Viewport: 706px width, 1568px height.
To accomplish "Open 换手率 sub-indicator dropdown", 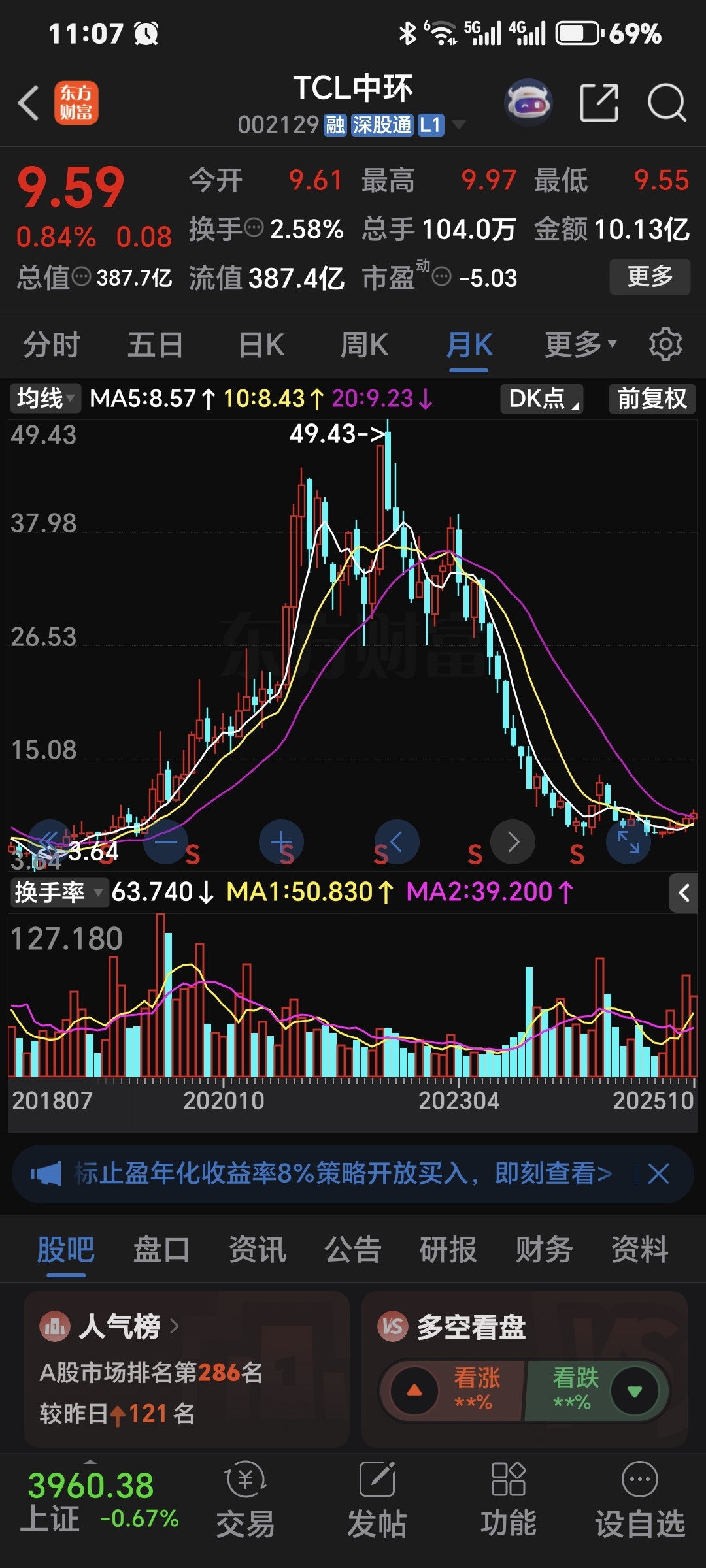I will pos(59,892).
